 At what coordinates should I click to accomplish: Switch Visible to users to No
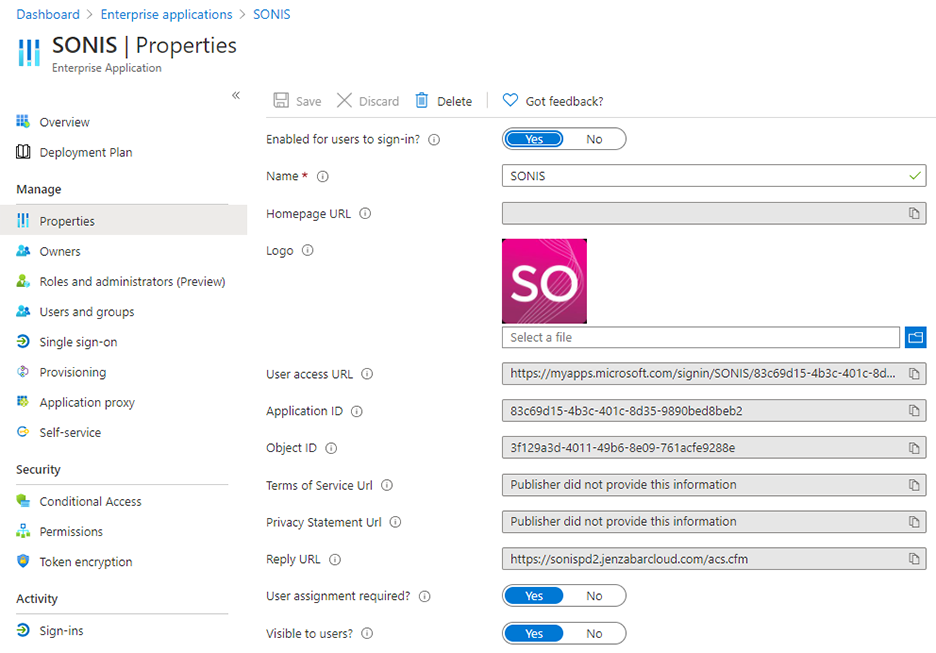(x=594, y=633)
